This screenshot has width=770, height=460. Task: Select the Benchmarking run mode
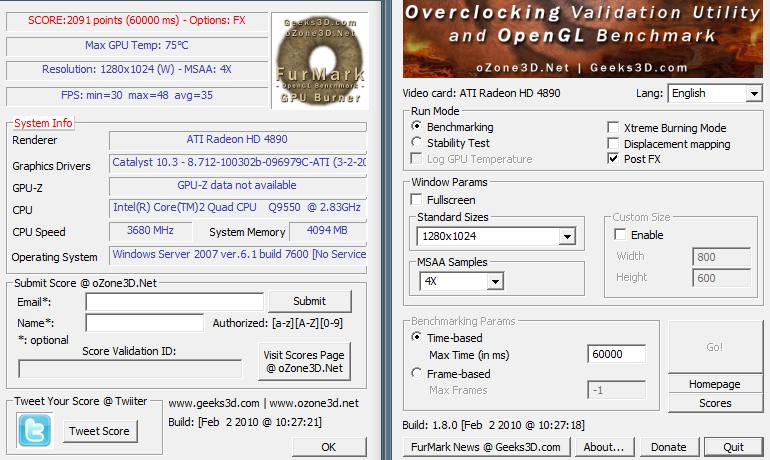pos(416,126)
